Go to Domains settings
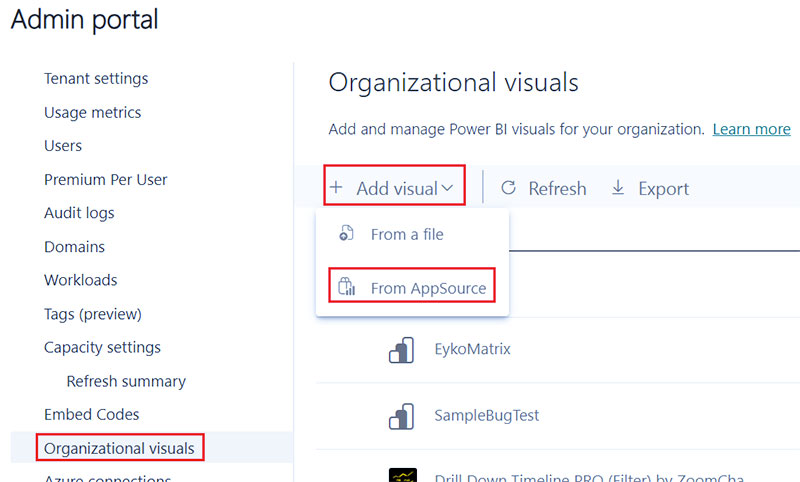Image resolution: width=800 pixels, height=482 pixels. [74, 247]
